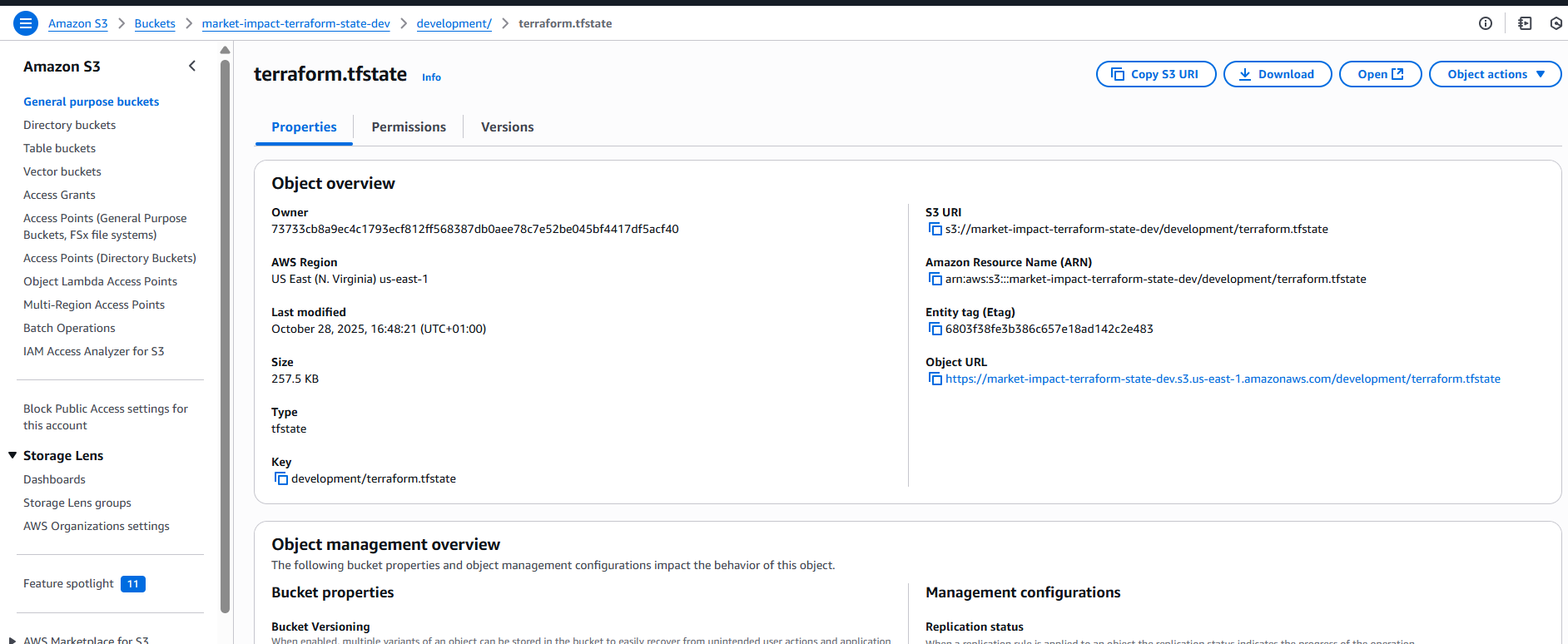Image resolution: width=1568 pixels, height=644 pixels.
Task: Open Storage Lens groups
Action: [77, 503]
